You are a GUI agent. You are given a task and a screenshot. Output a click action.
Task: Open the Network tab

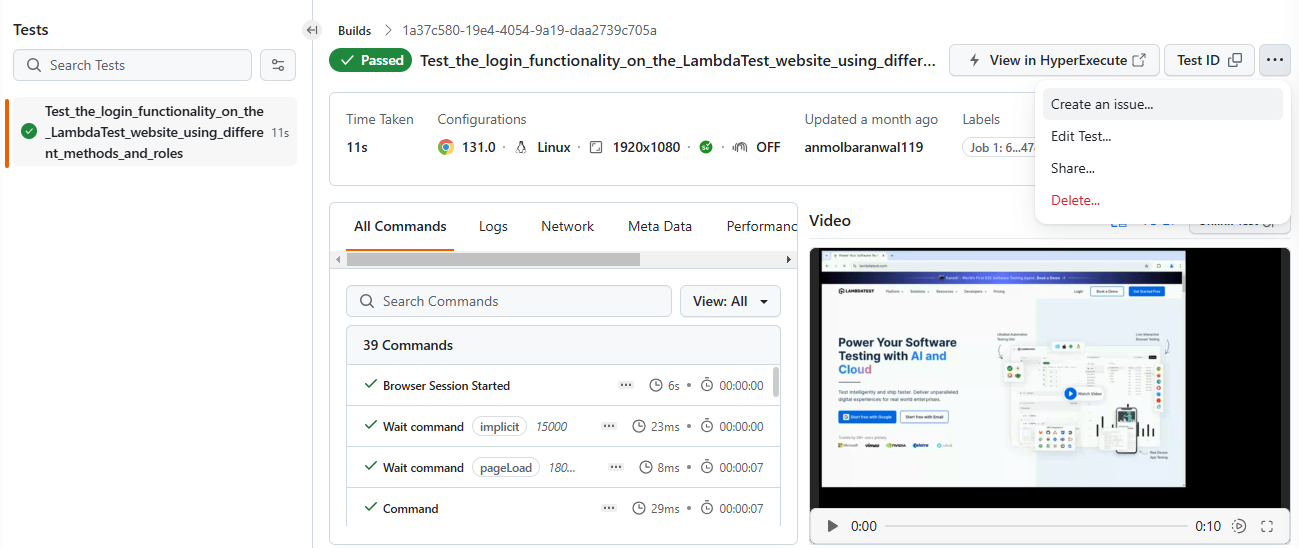point(568,226)
